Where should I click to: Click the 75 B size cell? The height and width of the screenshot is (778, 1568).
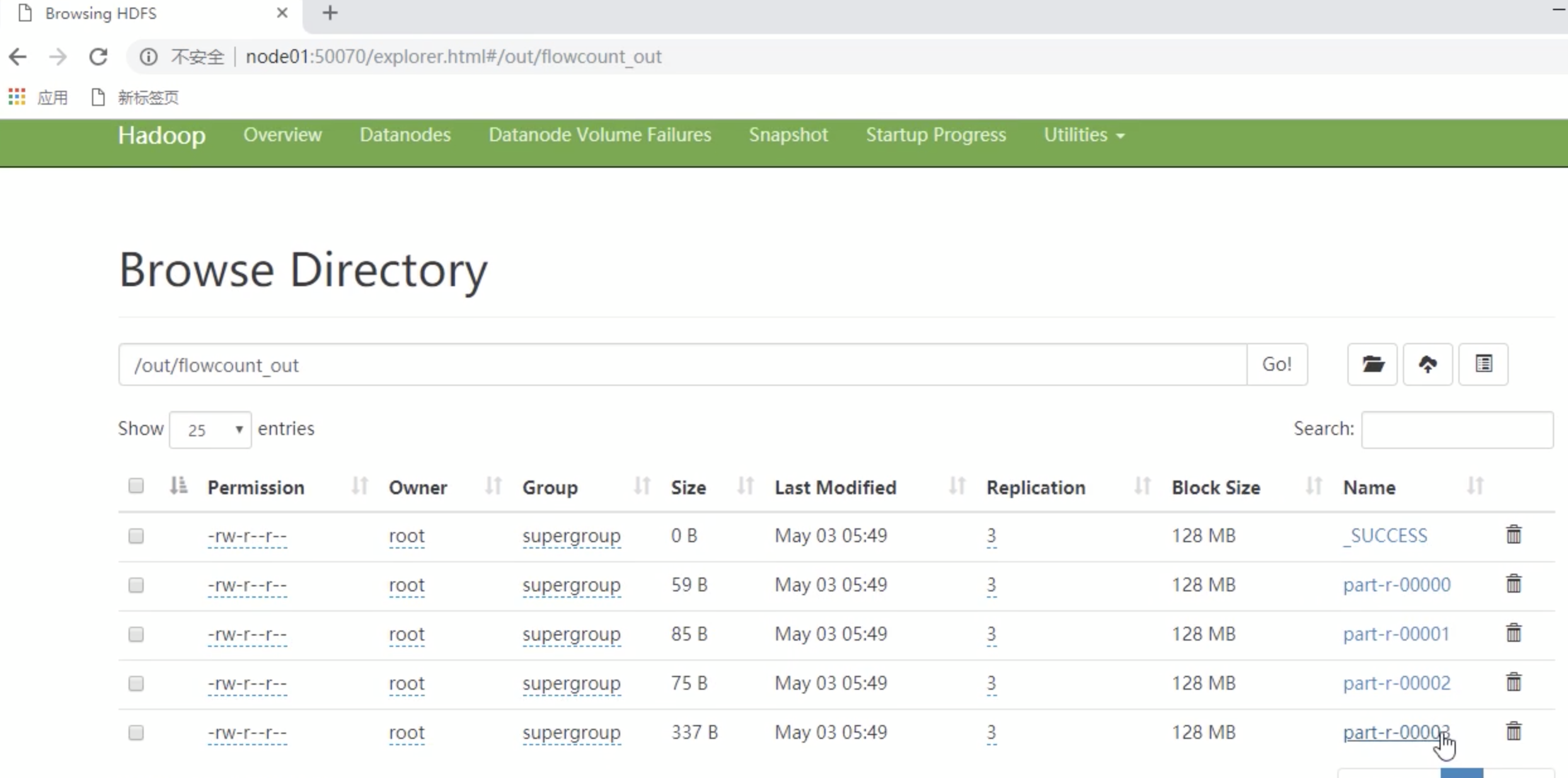tap(689, 683)
